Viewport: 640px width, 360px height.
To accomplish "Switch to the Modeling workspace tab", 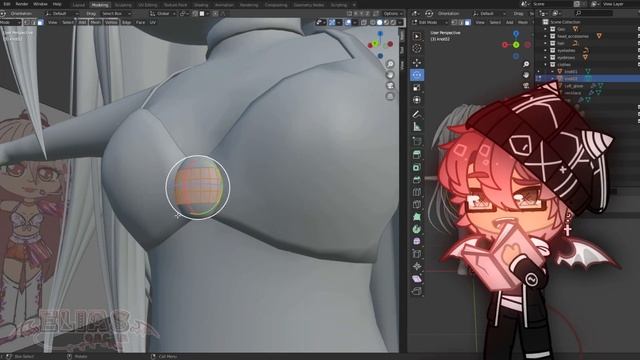I will pos(100,5).
